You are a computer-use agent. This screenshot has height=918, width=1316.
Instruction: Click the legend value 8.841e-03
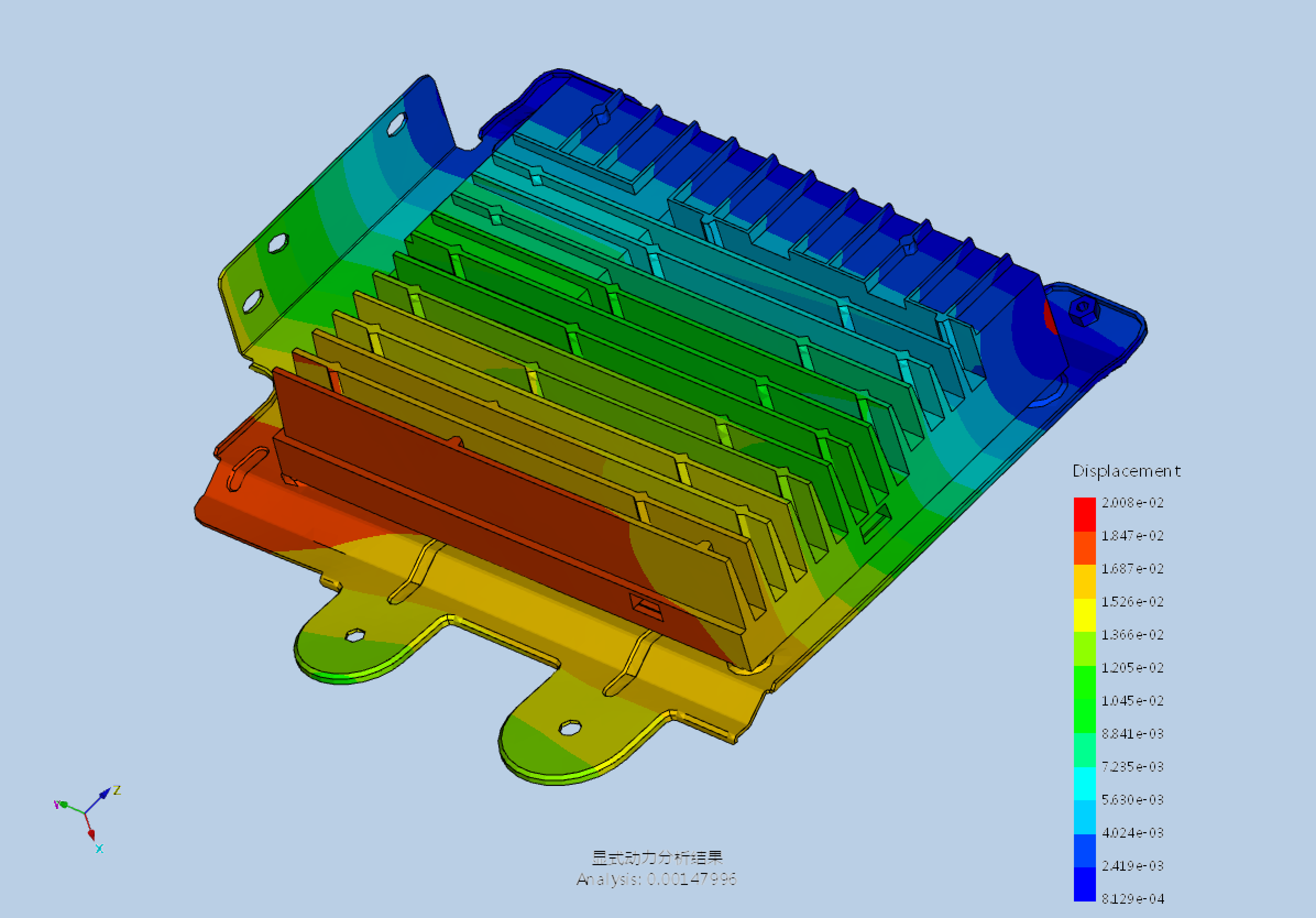pos(1133,734)
